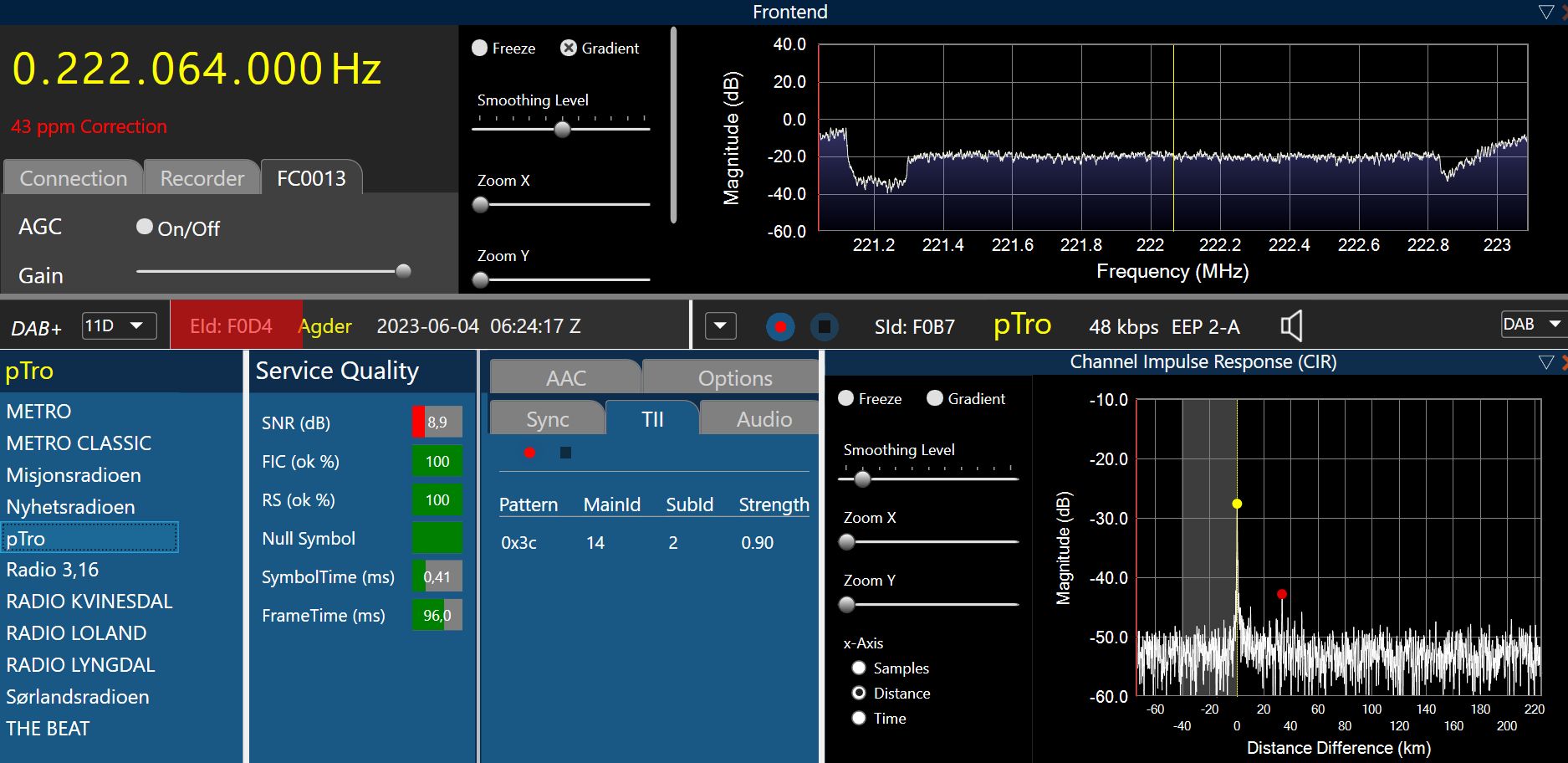Collapse the Channel Impulse Response panel

point(1545,362)
